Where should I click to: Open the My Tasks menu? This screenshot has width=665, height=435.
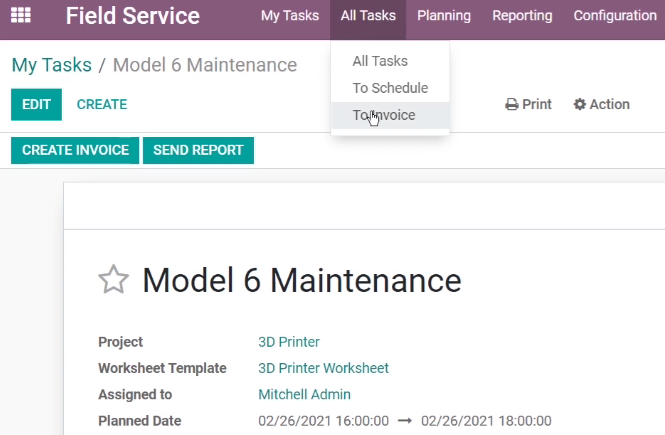[290, 16]
